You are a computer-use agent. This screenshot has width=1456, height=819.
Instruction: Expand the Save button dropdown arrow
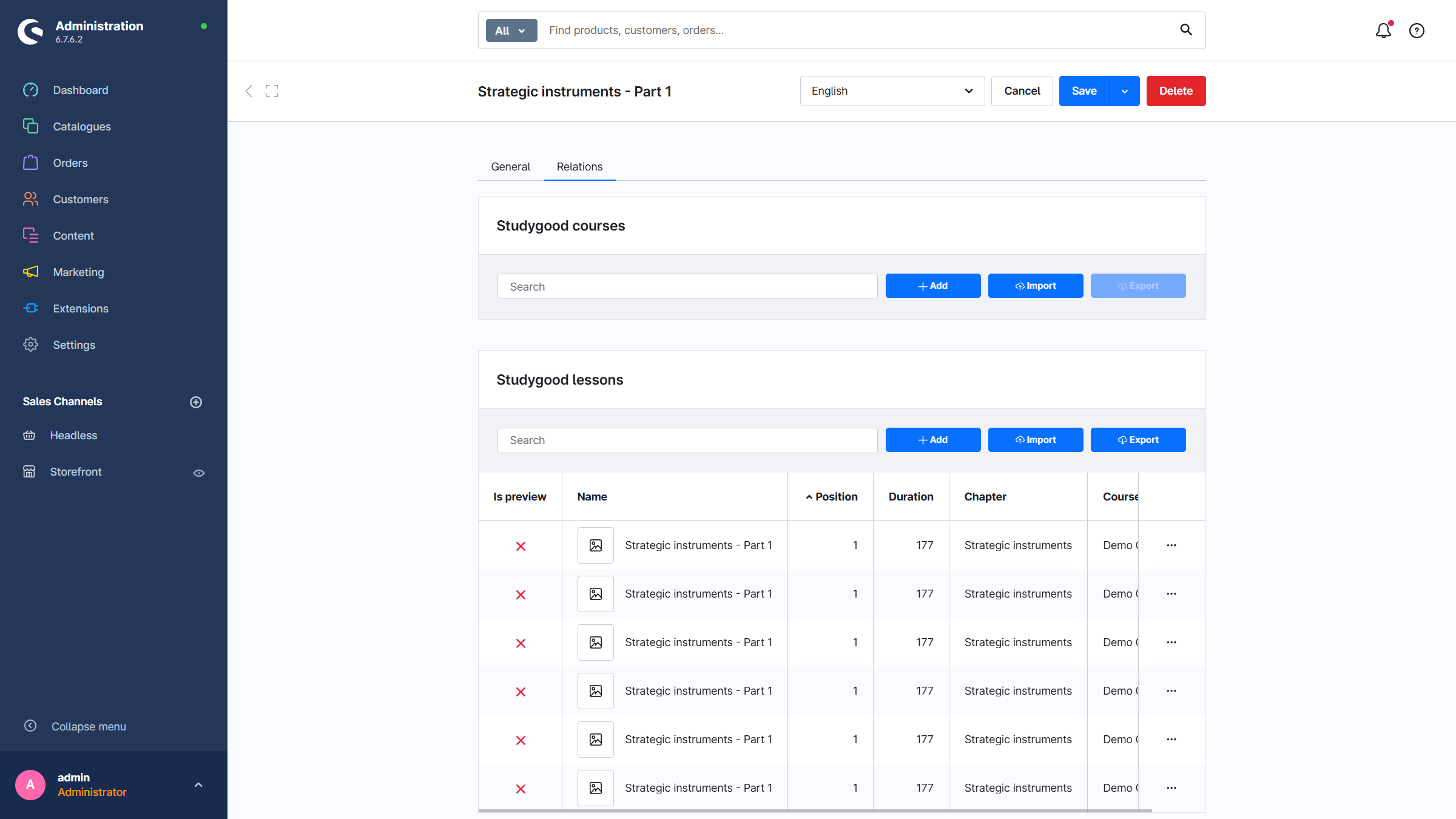point(1125,91)
